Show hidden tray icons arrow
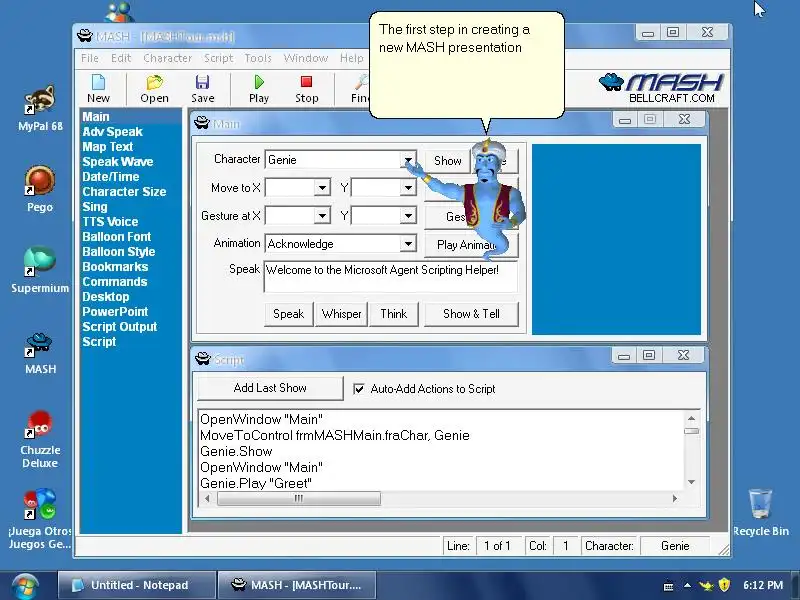 click(688, 585)
